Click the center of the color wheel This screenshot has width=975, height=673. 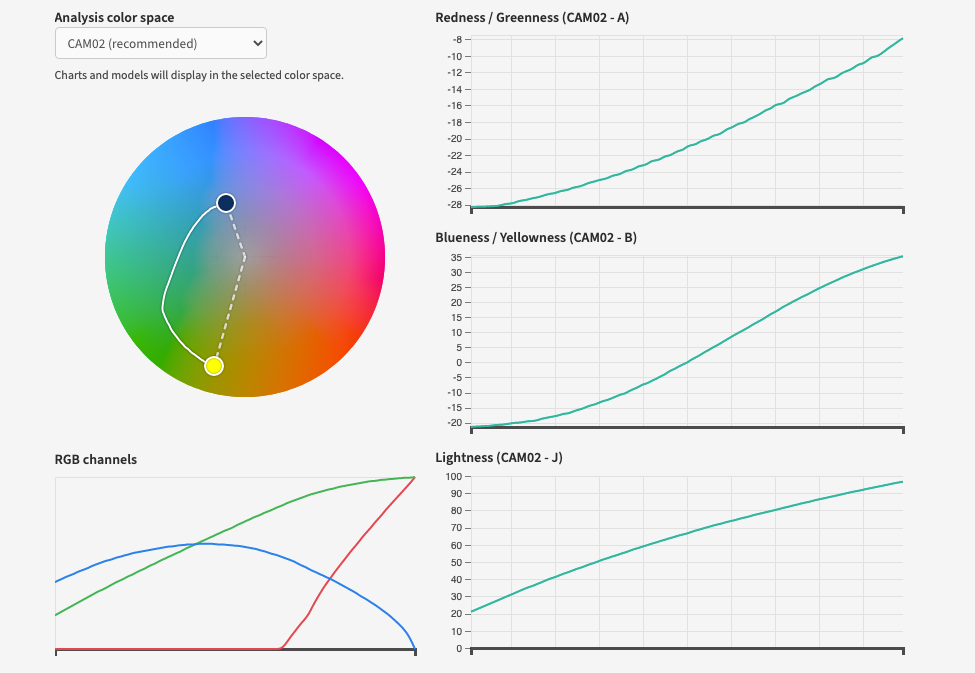click(x=245, y=257)
